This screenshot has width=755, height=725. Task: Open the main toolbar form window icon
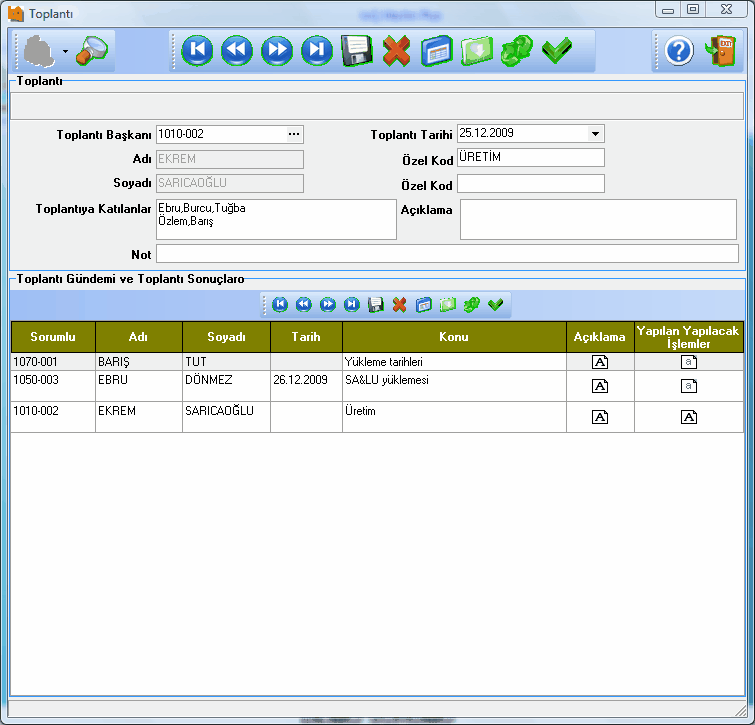(x=437, y=50)
